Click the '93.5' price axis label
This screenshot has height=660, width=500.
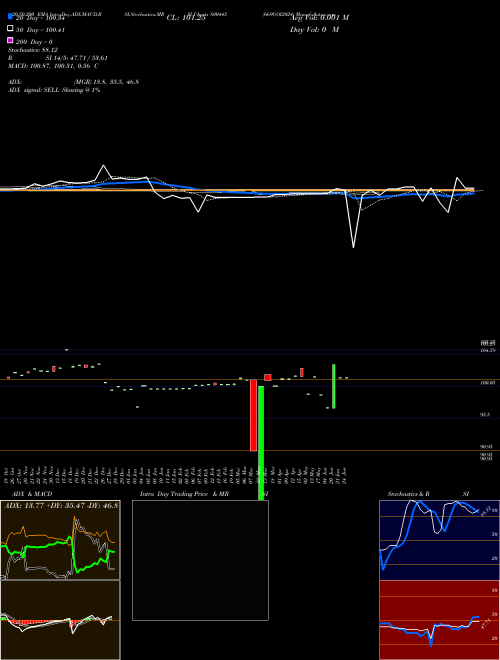coord(485,415)
